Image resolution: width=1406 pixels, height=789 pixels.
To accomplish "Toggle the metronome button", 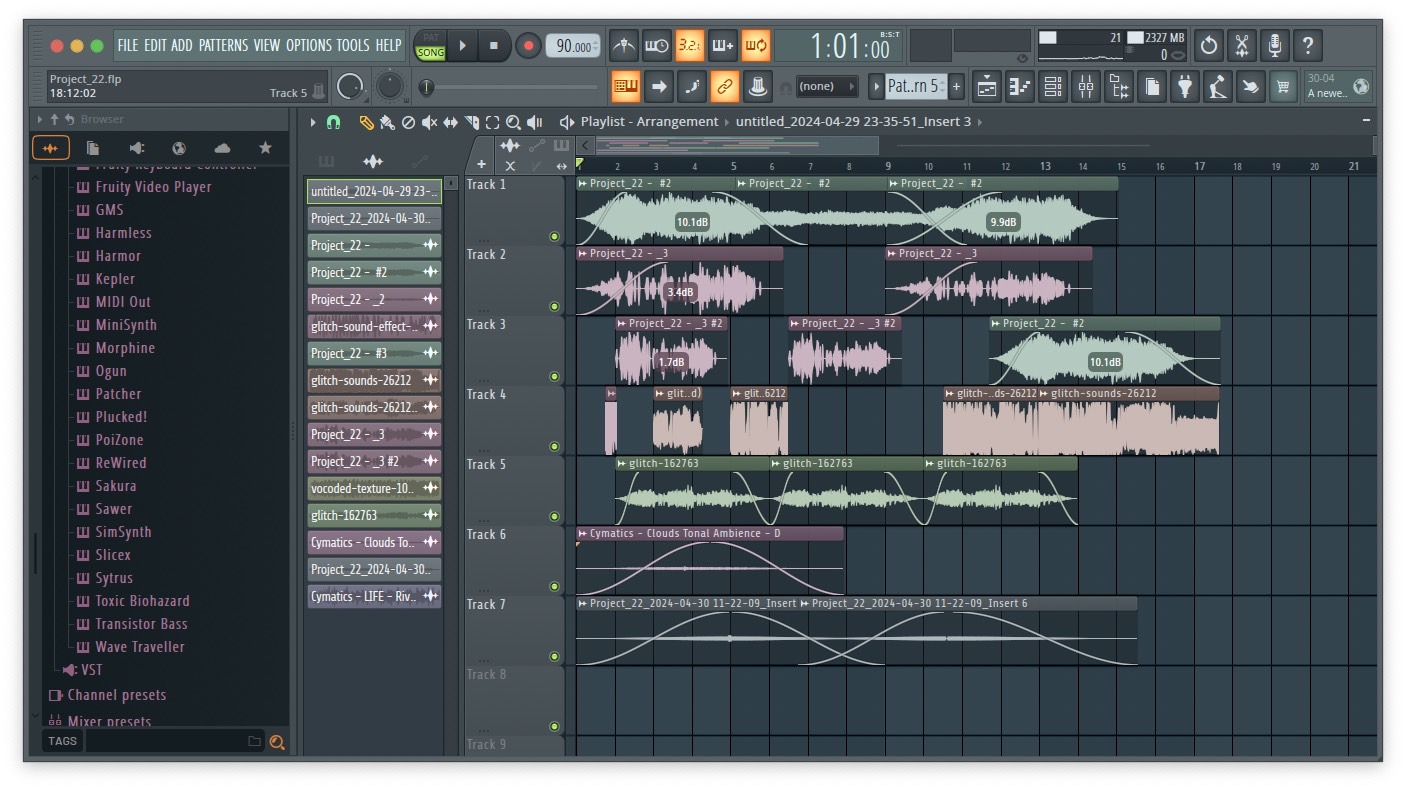I will pos(624,45).
